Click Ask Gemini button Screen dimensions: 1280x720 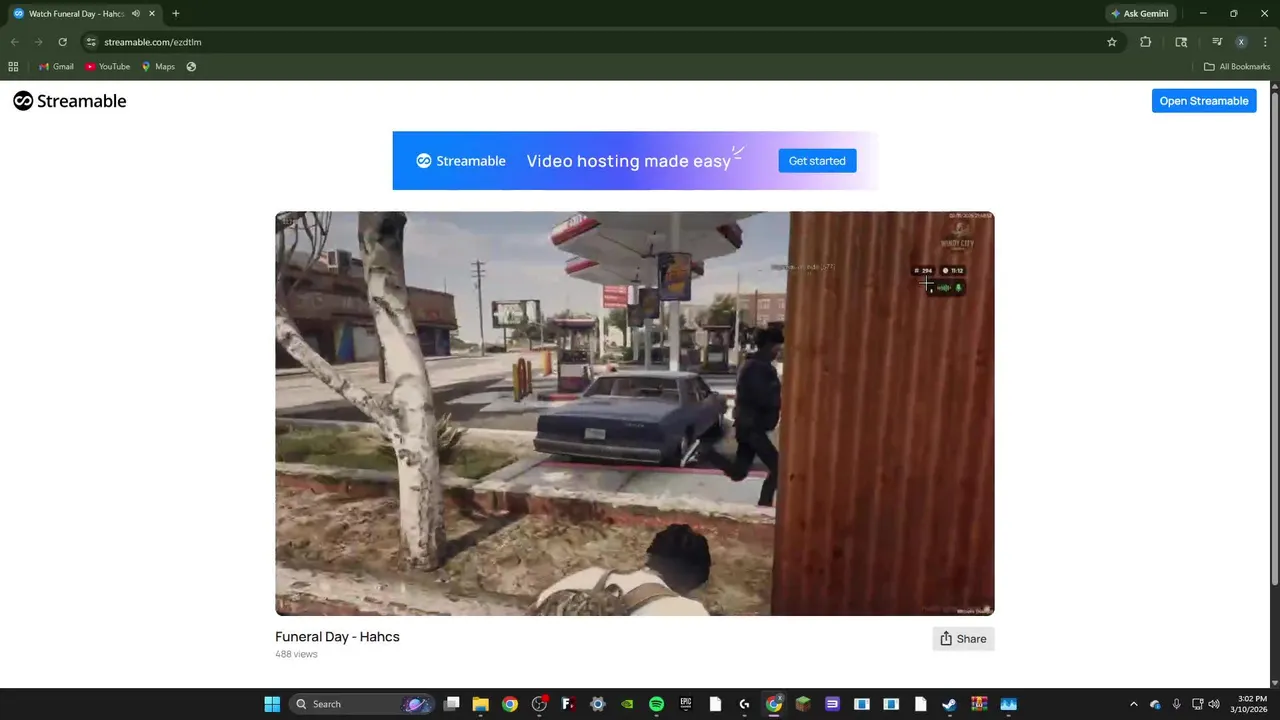[1139, 14]
